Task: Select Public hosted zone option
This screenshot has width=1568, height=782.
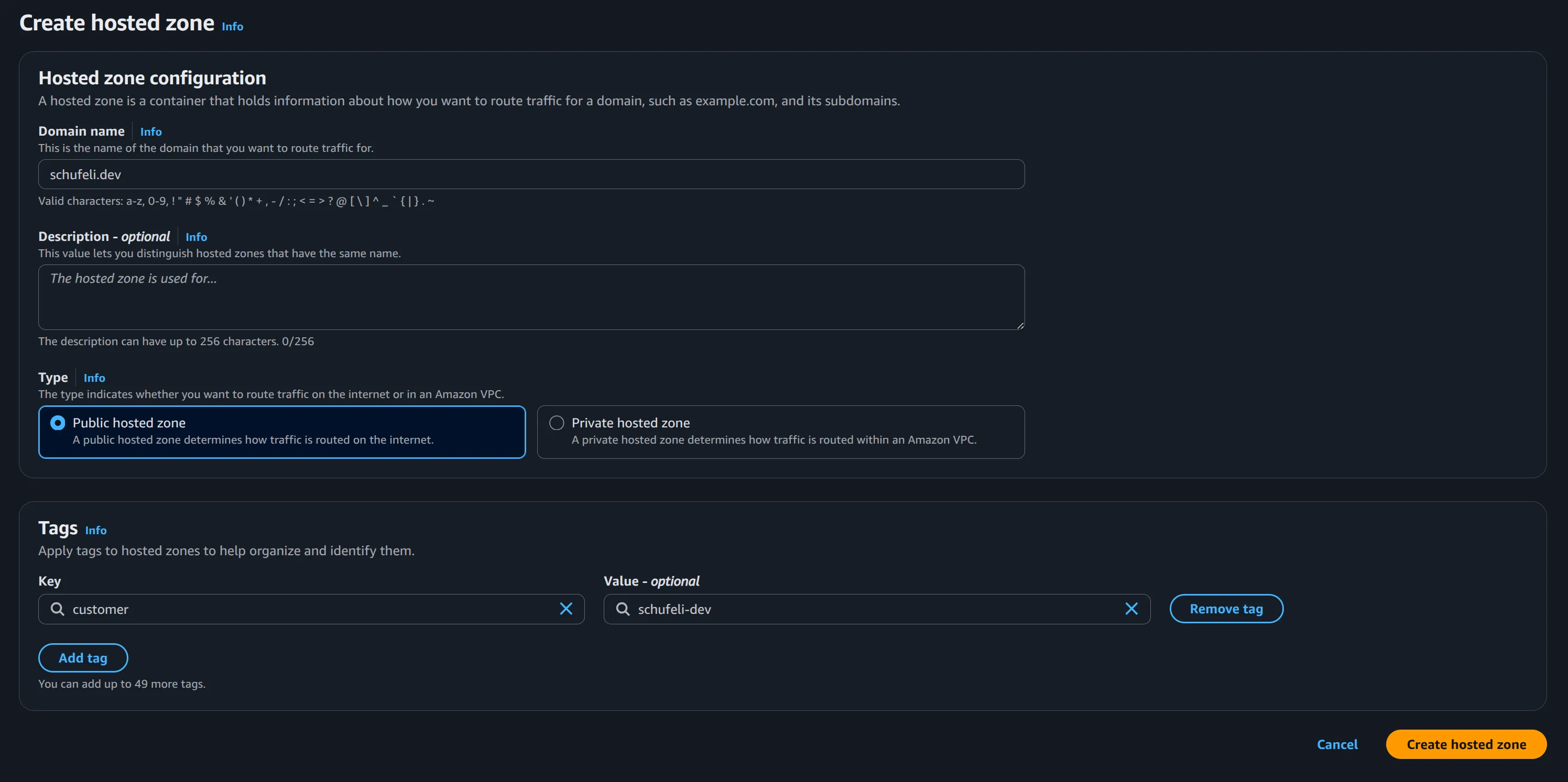Action: (58, 422)
